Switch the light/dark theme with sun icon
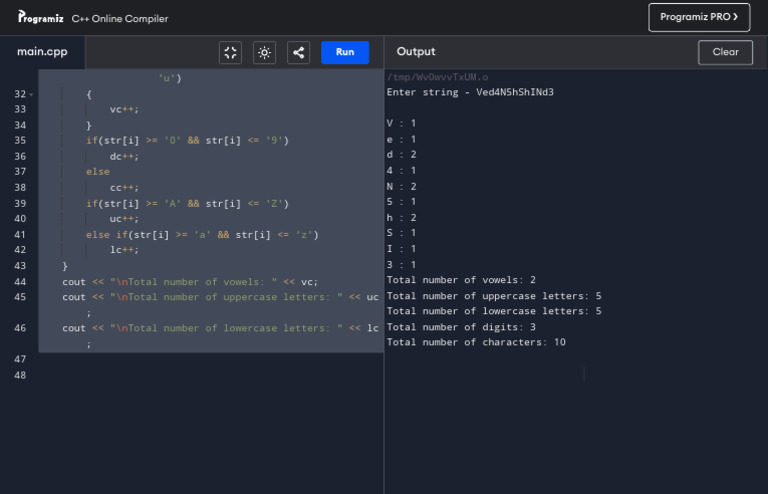 (x=265, y=53)
